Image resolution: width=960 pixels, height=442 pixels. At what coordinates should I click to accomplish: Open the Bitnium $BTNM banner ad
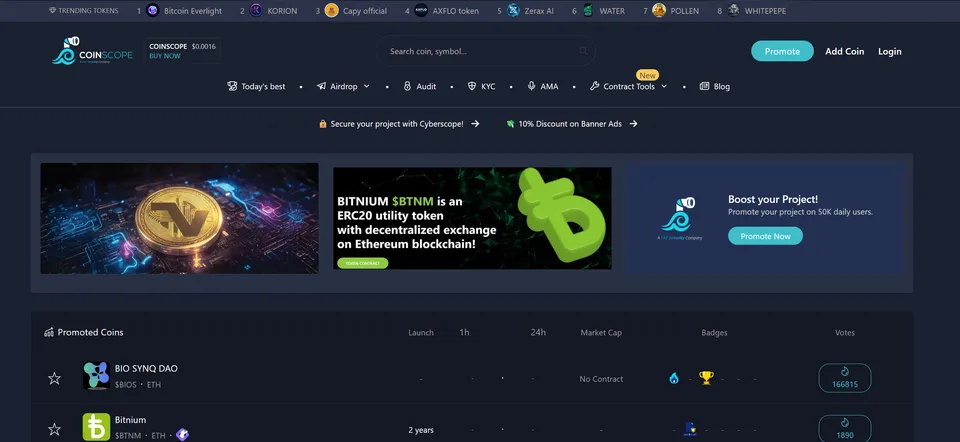coord(472,218)
